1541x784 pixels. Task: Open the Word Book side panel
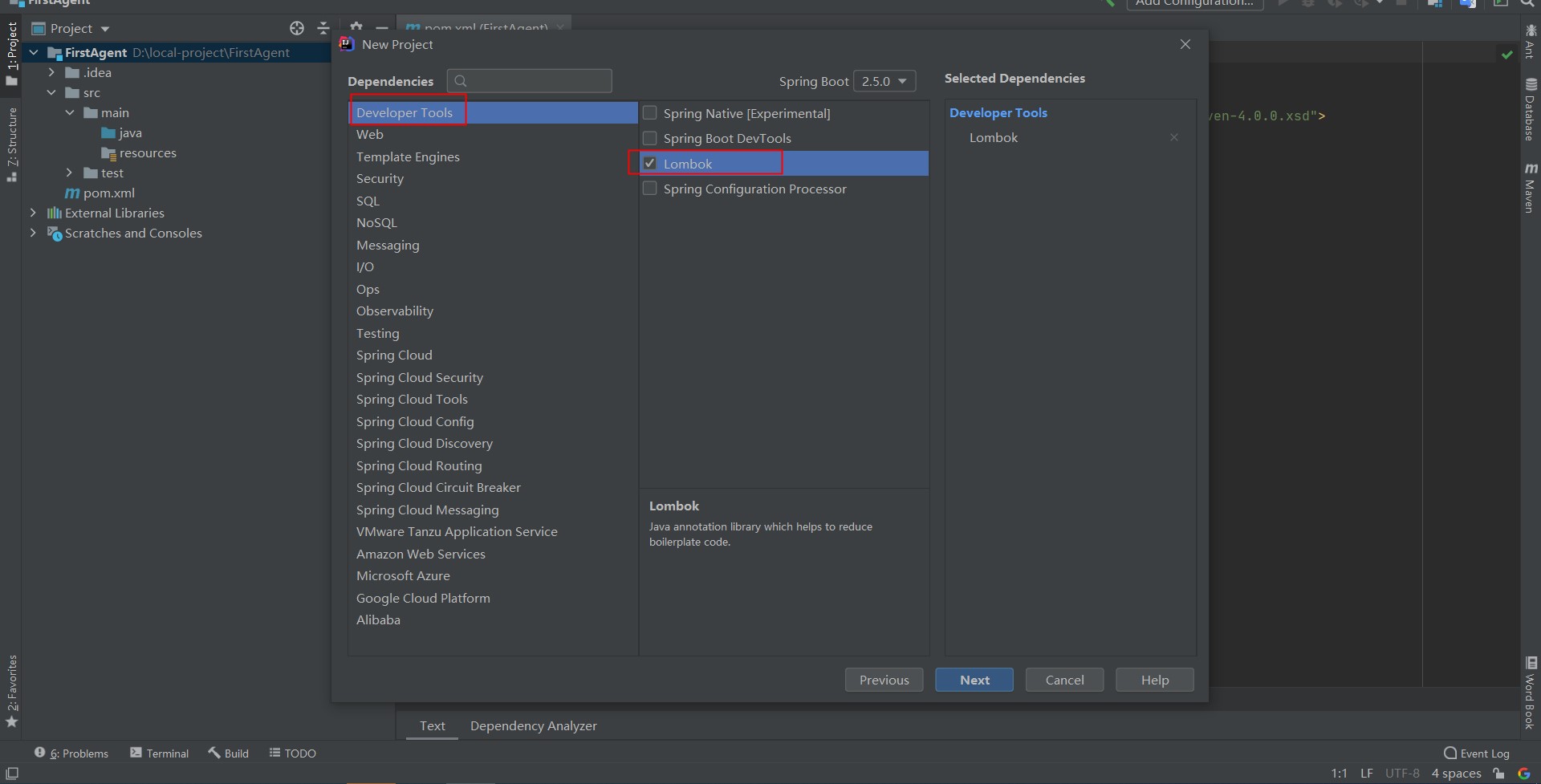[1531, 693]
